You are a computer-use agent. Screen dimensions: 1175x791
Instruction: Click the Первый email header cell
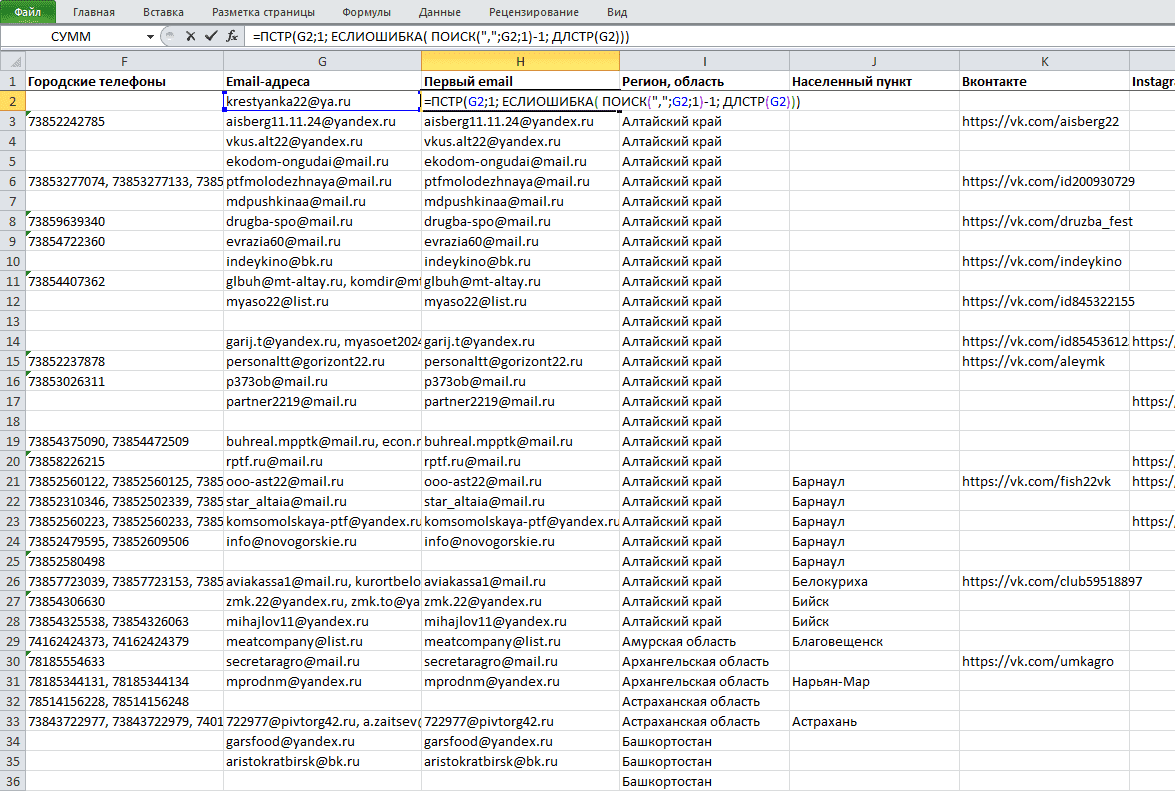520,81
